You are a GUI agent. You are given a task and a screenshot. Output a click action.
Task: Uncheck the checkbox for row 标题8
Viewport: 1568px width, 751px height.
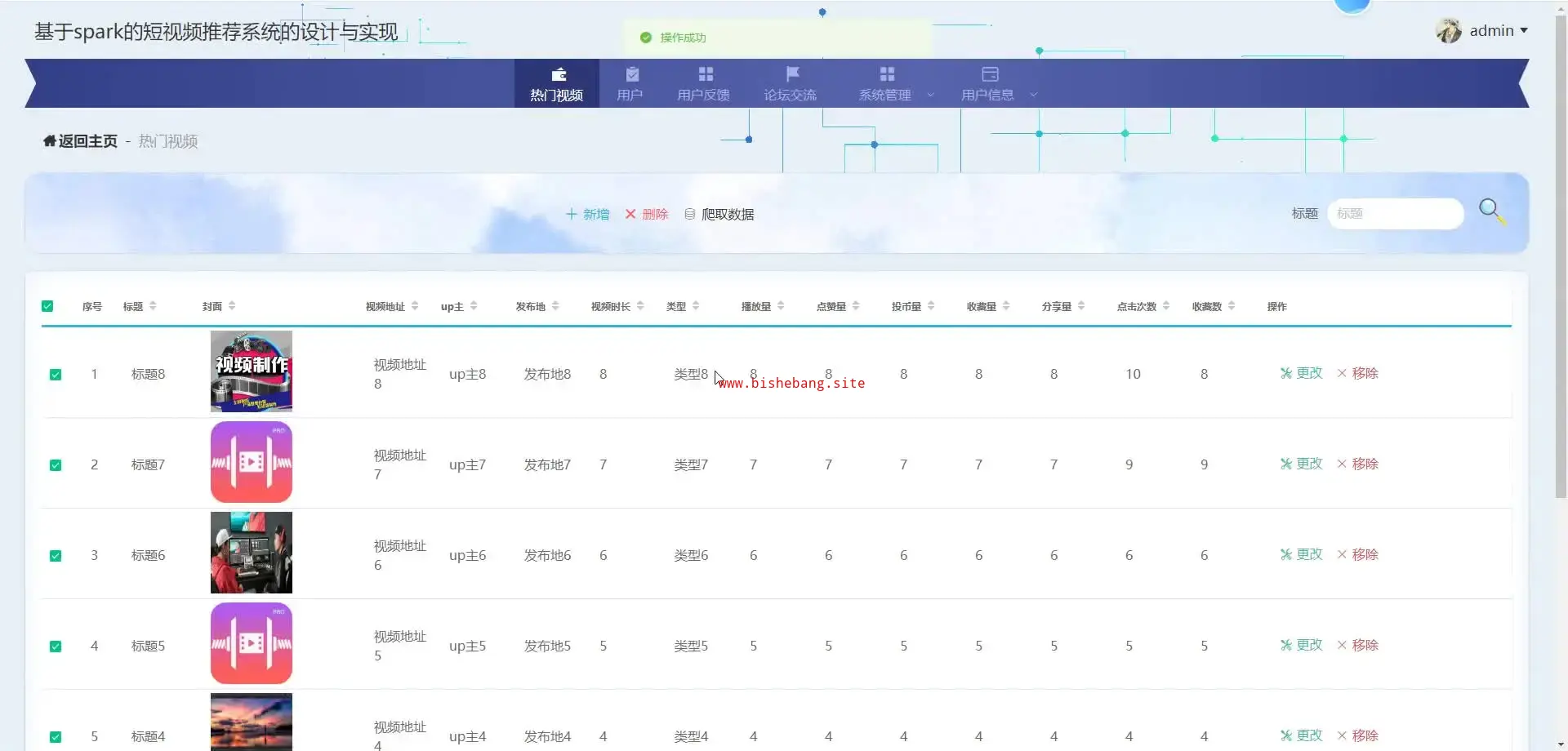[x=56, y=375]
